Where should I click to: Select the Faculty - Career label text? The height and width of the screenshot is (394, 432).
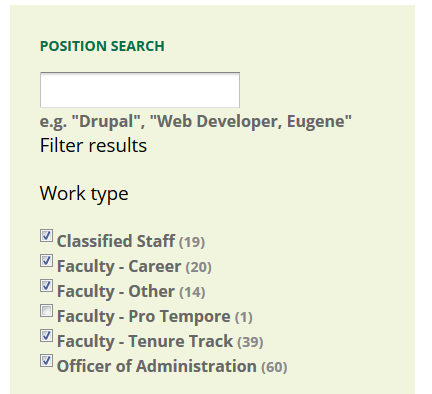point(119,266)
